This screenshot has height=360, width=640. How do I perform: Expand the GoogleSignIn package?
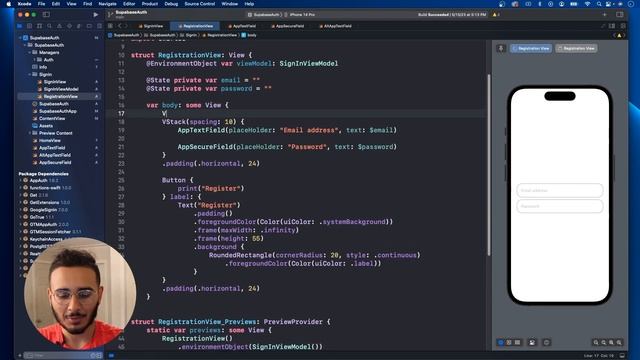pos(20,210)
